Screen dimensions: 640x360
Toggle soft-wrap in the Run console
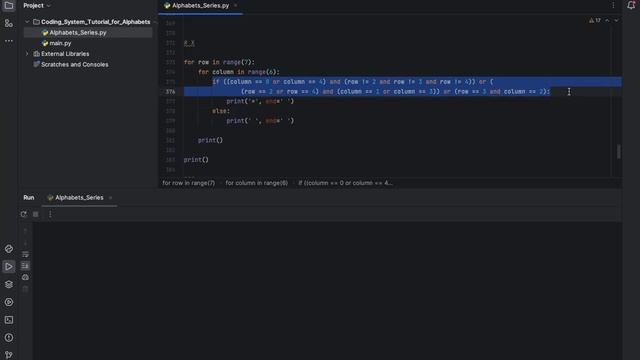click(x=25, y=254)
